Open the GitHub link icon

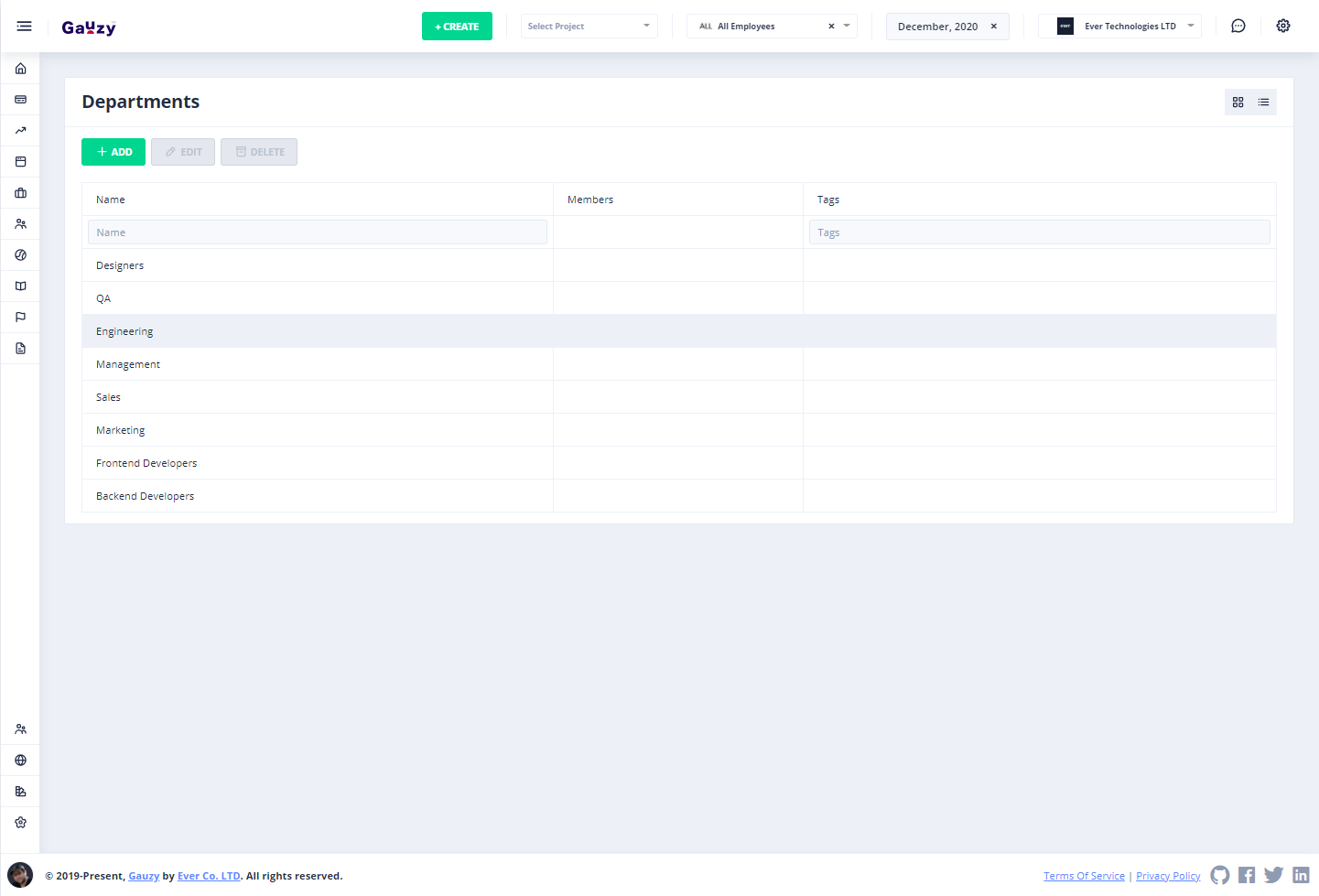tap(1219, 875)
